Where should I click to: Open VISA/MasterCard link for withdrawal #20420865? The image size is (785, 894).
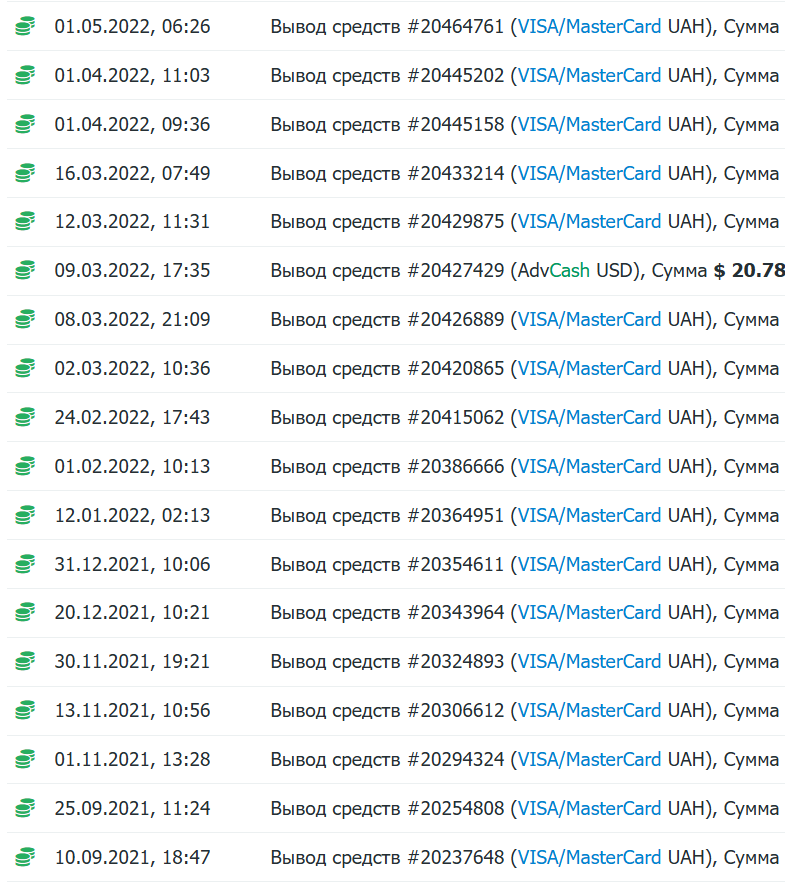click(x=589, y=368)
